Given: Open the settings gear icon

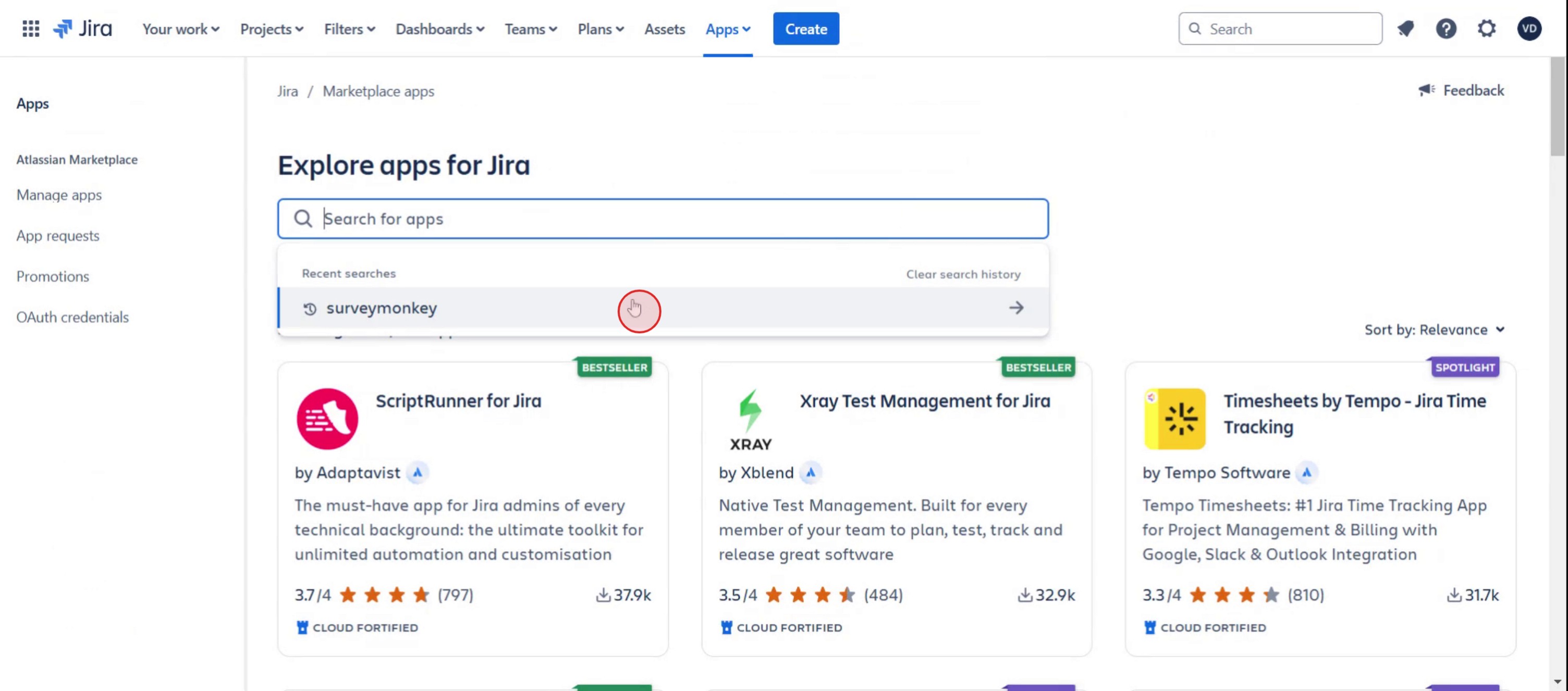Looking at the screenshot, I should (1487, 29).
